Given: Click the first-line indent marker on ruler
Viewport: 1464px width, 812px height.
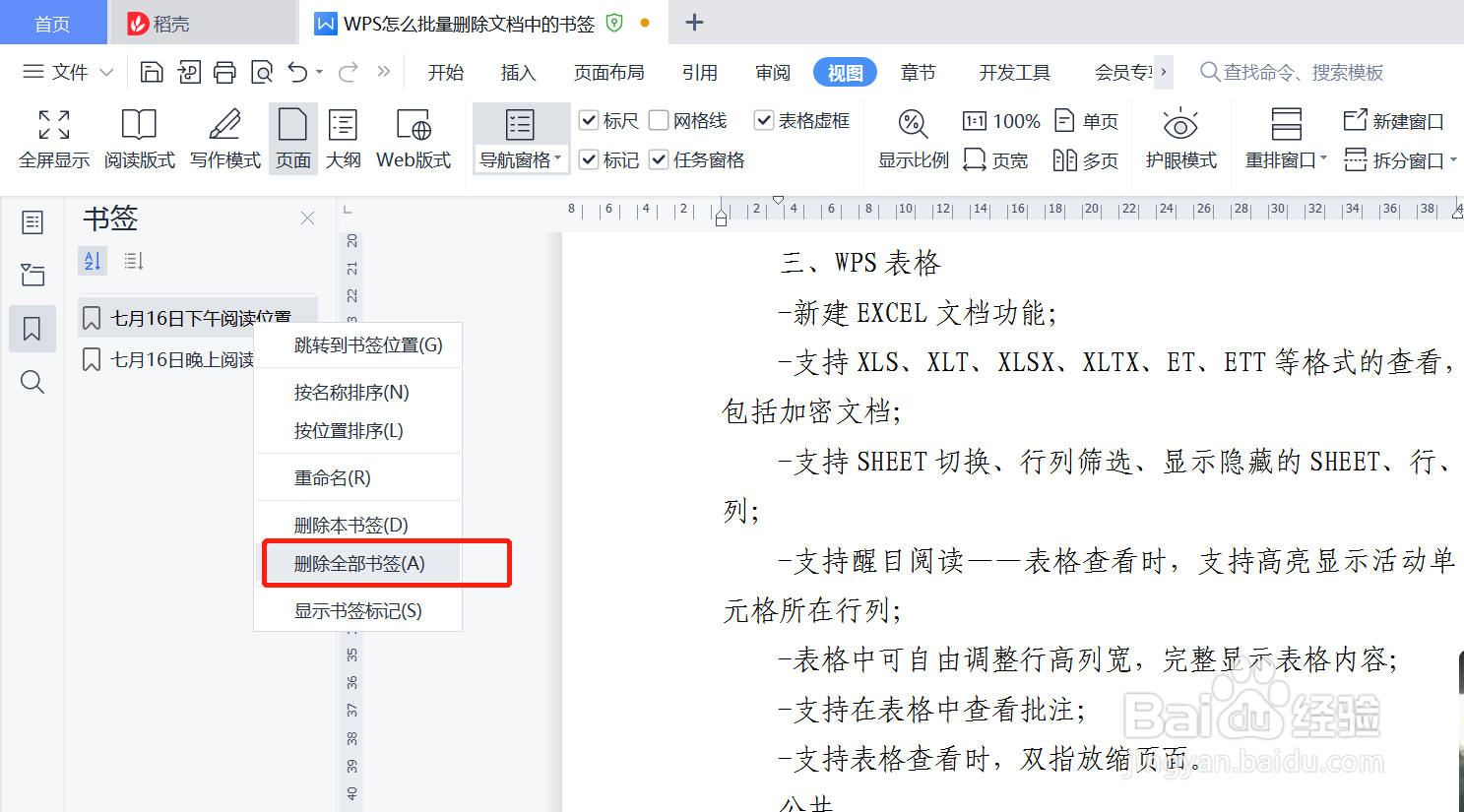Looking at the screenshot, I should coord(778,200).
